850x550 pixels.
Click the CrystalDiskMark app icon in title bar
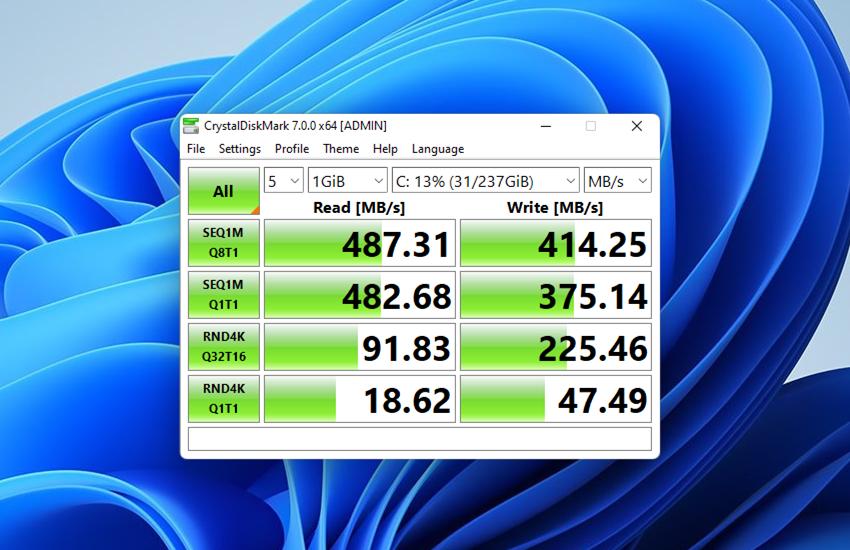coord(191,126)
